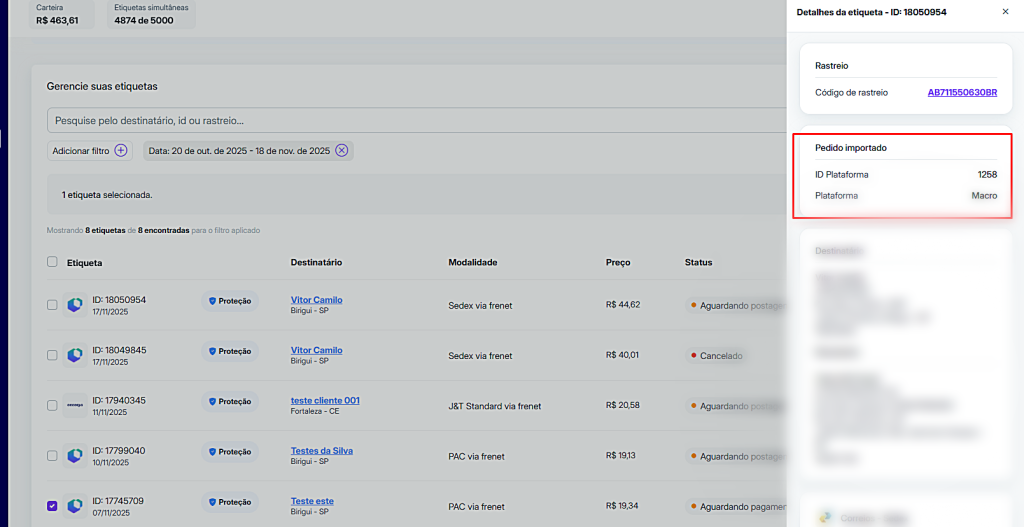This screenshot has width=1024, height=527.
Task: Open the date range filter chip
Action: [237, 151]
